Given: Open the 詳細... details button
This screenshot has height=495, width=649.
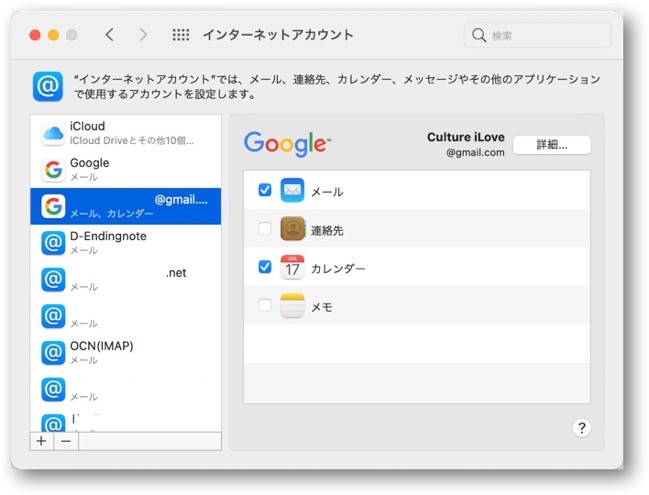Looking at the screenshot, I should tap(552, 145).
